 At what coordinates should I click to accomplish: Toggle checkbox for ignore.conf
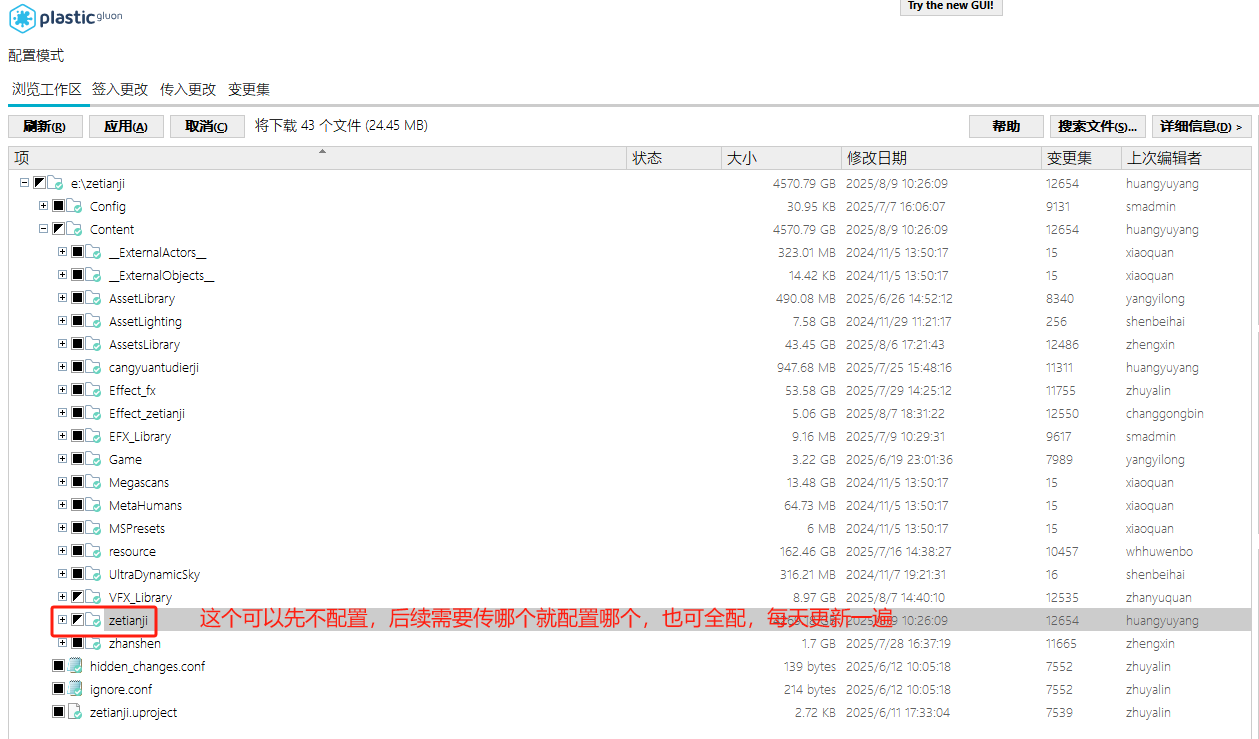[x=58, y=690]
